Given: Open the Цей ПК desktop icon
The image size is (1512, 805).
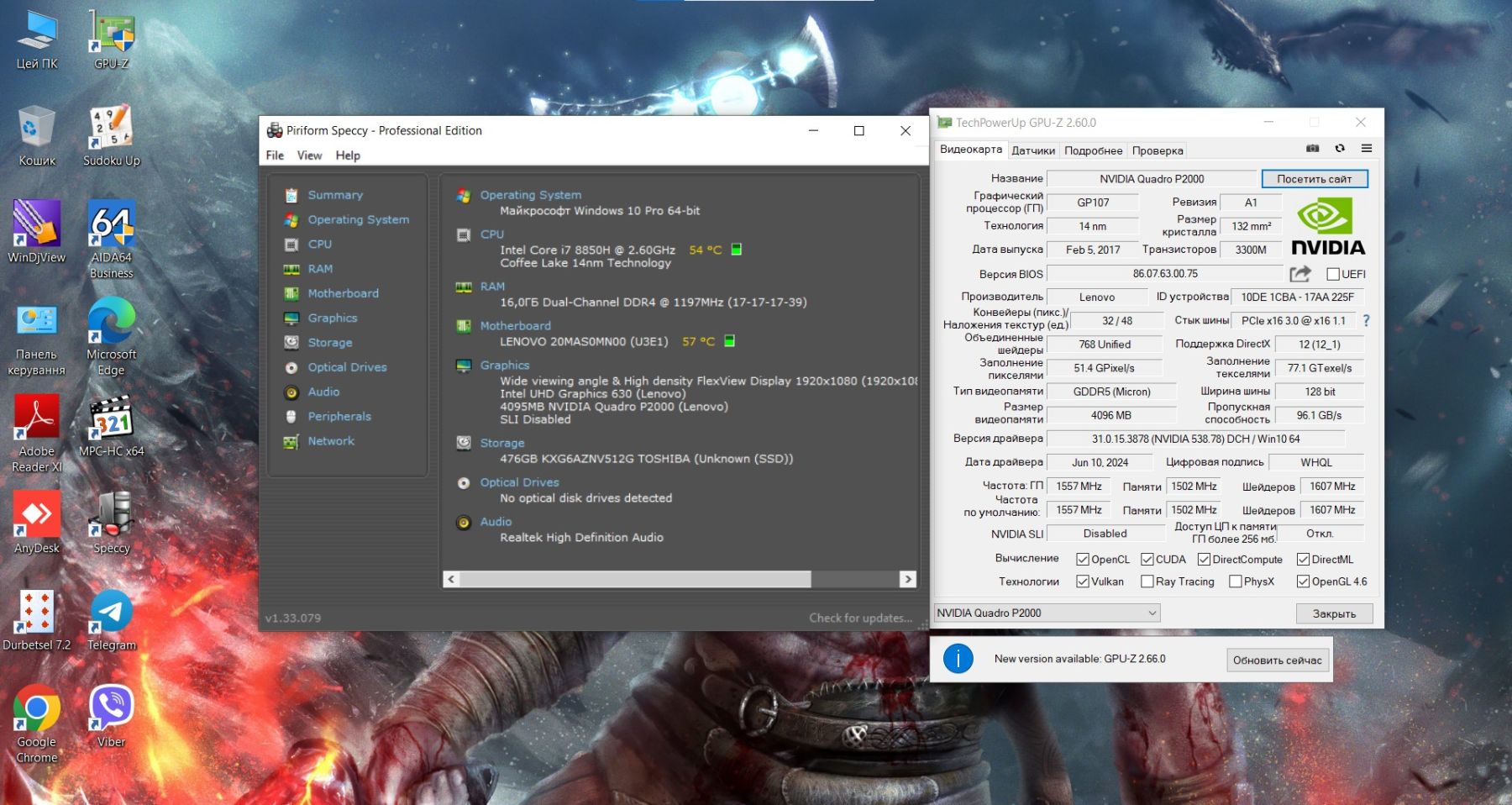Looking at the screenshot, I should click(36, 39).
